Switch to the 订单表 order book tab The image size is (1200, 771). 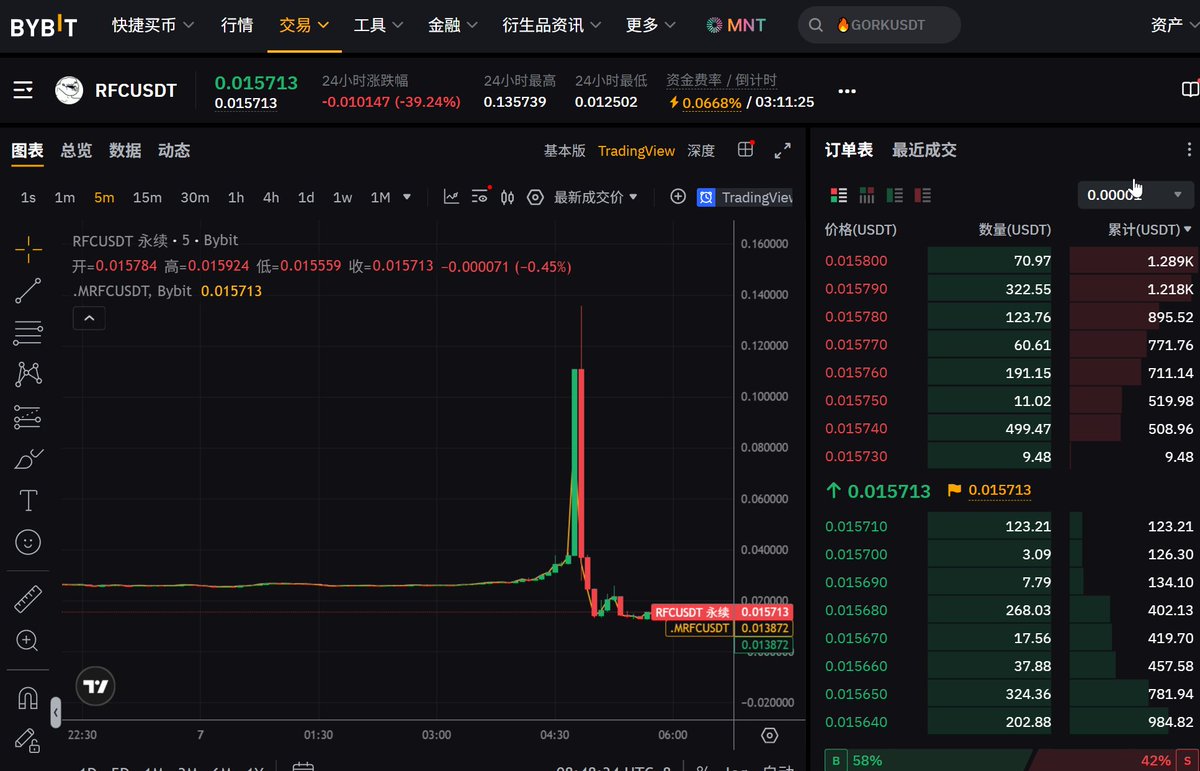849,150
